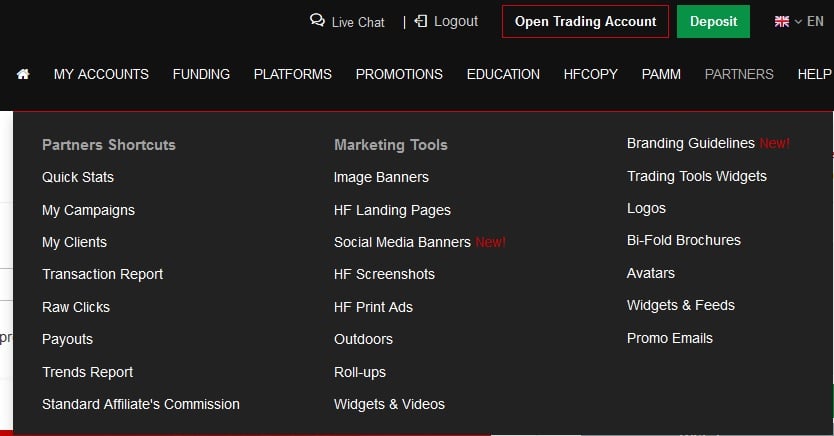Open the PLATFORMS menu
Screen dimensions: 834x436
(293, 74)
